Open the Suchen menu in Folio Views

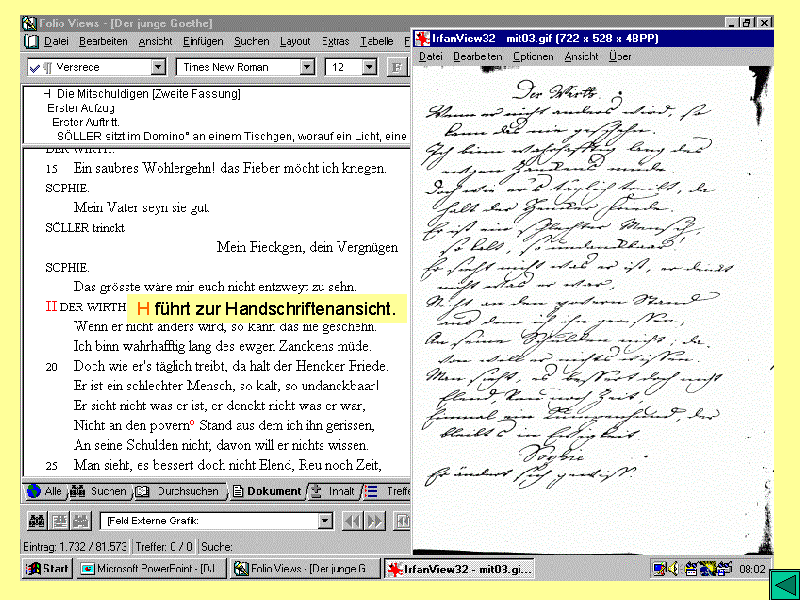(x=251, y=41)
